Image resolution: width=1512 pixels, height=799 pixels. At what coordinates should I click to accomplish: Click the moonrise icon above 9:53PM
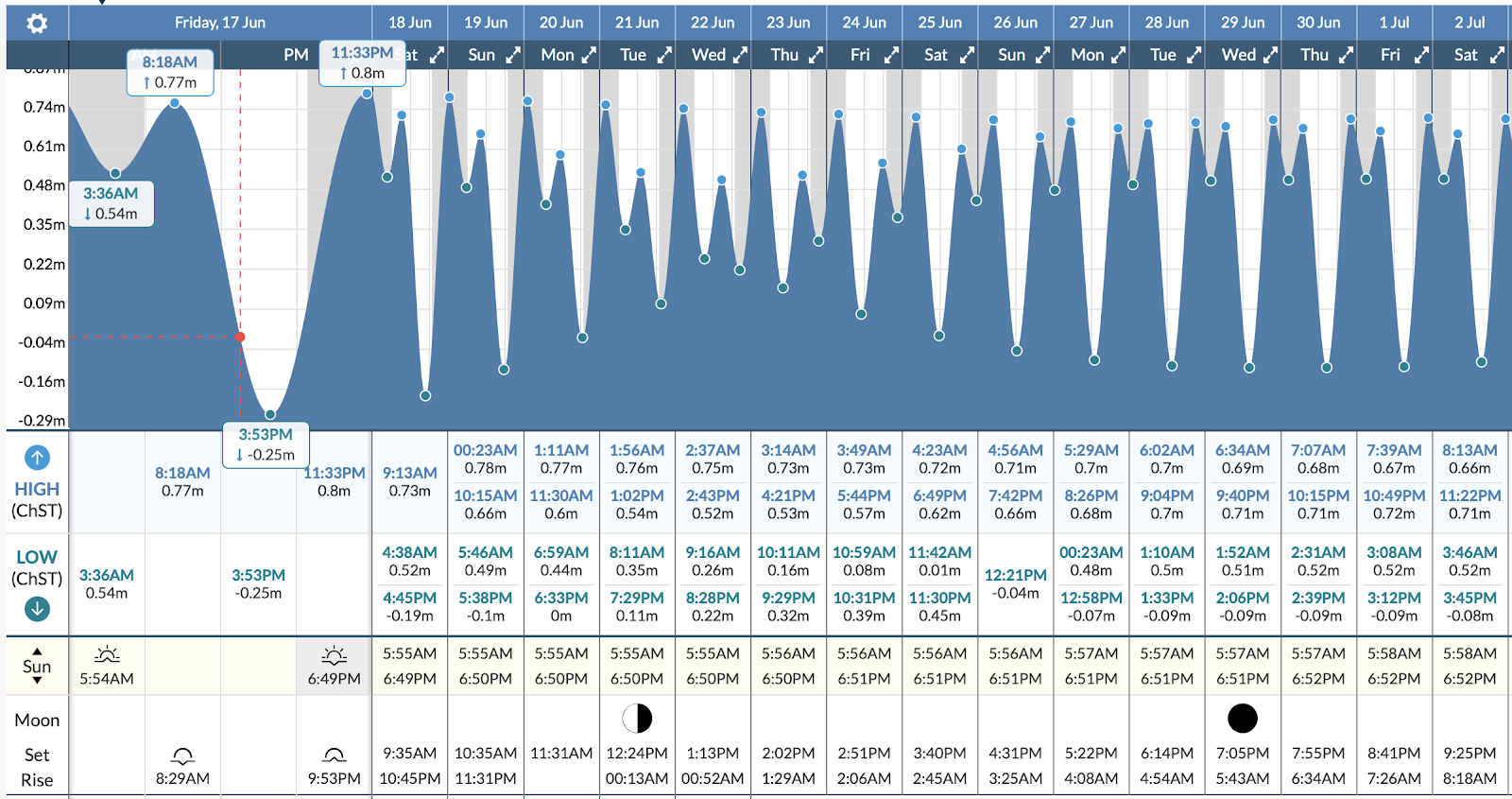[334, 755]
